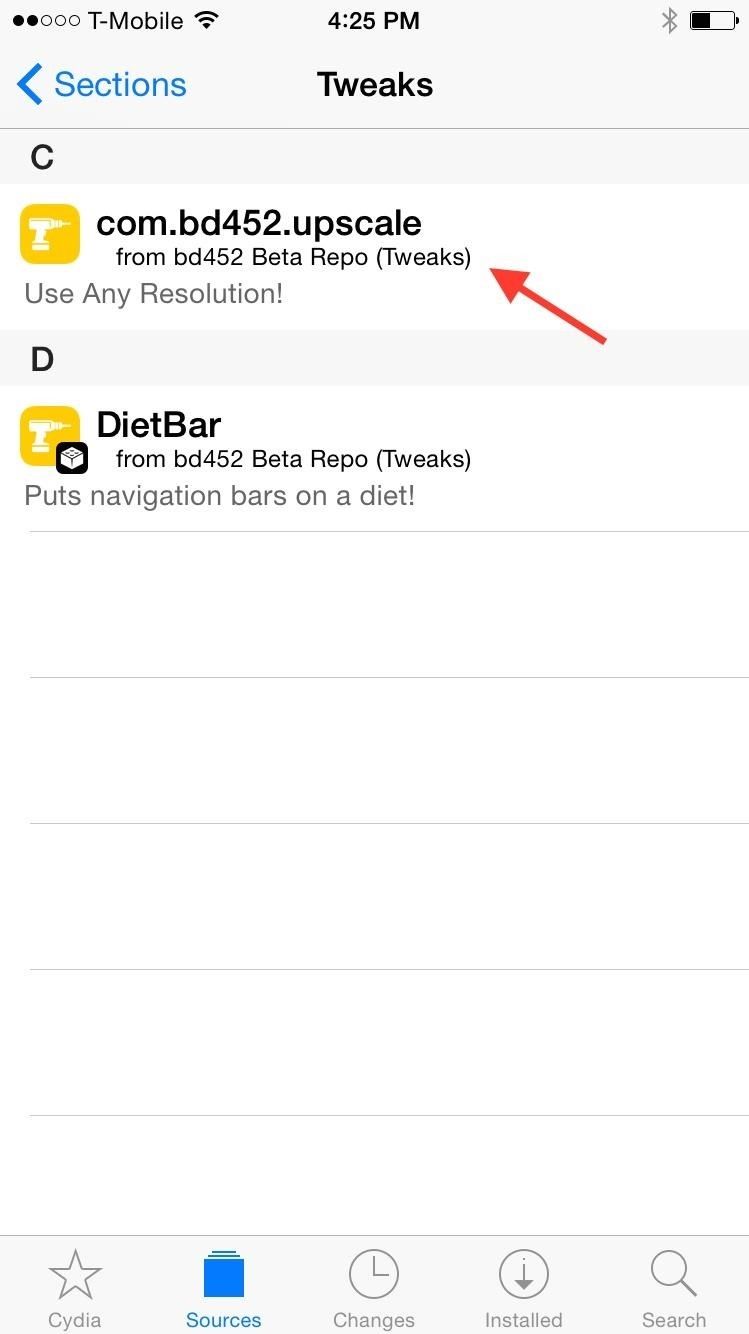Tap the 4:25 PM status bar clock

[375, 20]
